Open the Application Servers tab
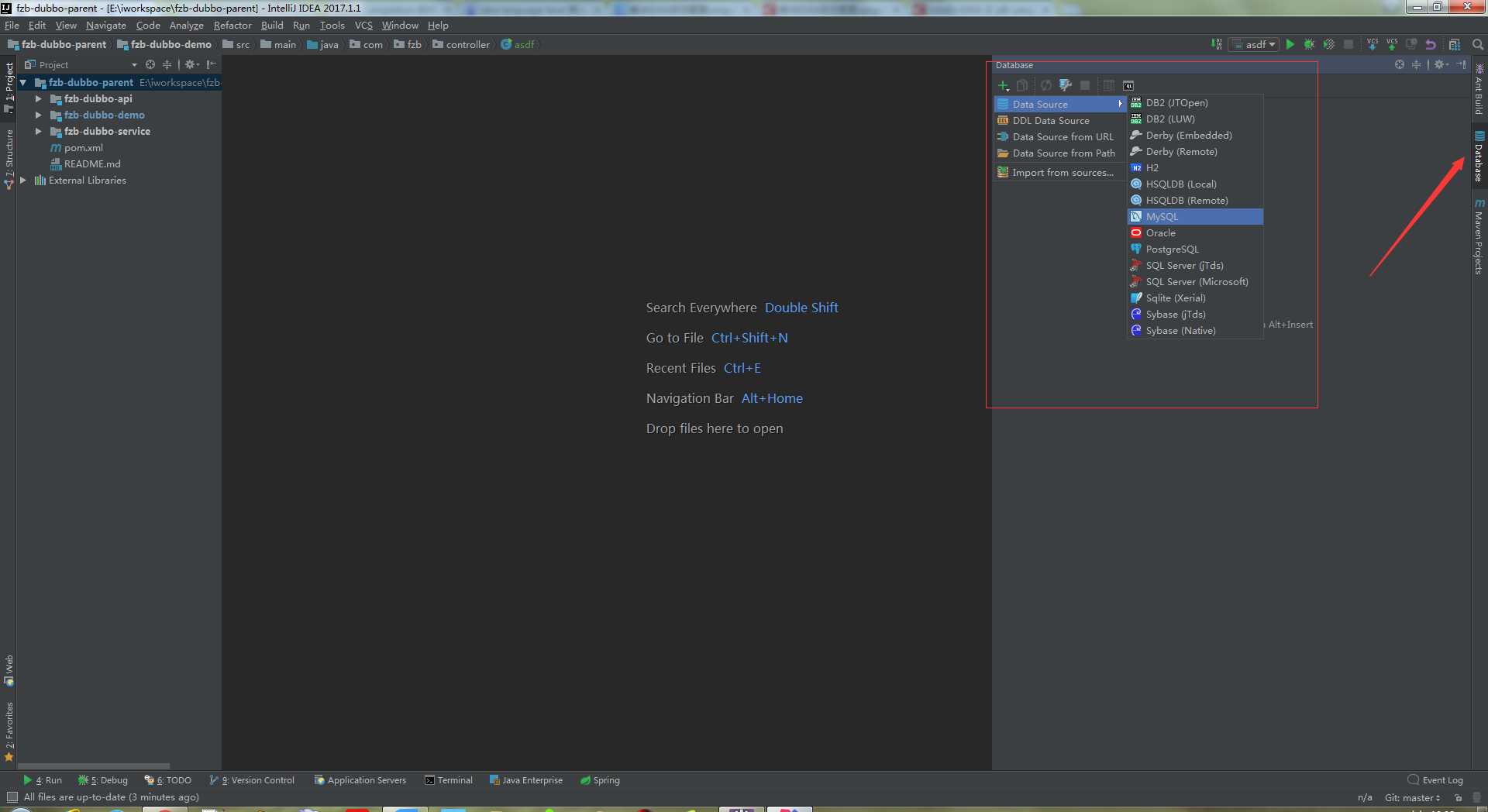This screenshot has height=812, width=1488. [x=360, y=780]
